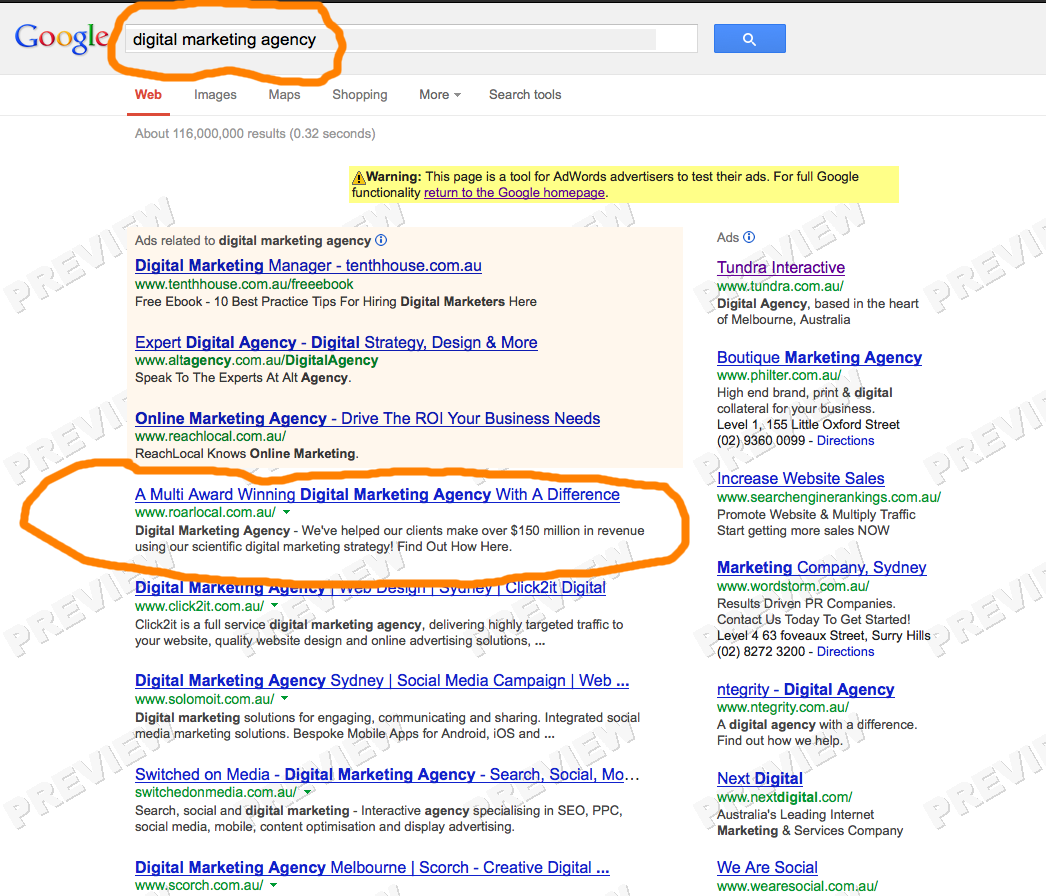
Task: Switch to the Images tab
Action: coord(215,95)
